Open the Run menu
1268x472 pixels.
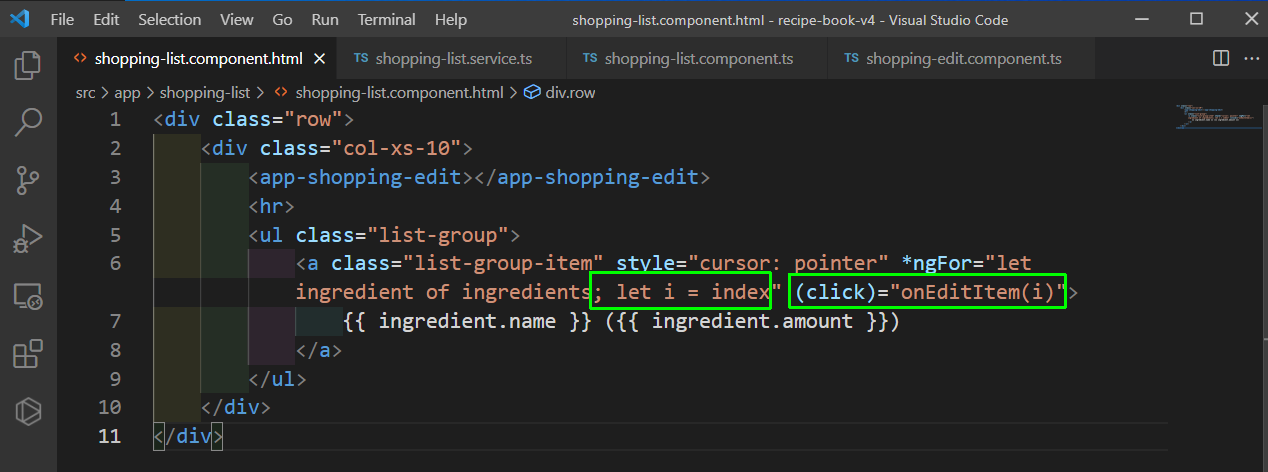tap(325, 20)
